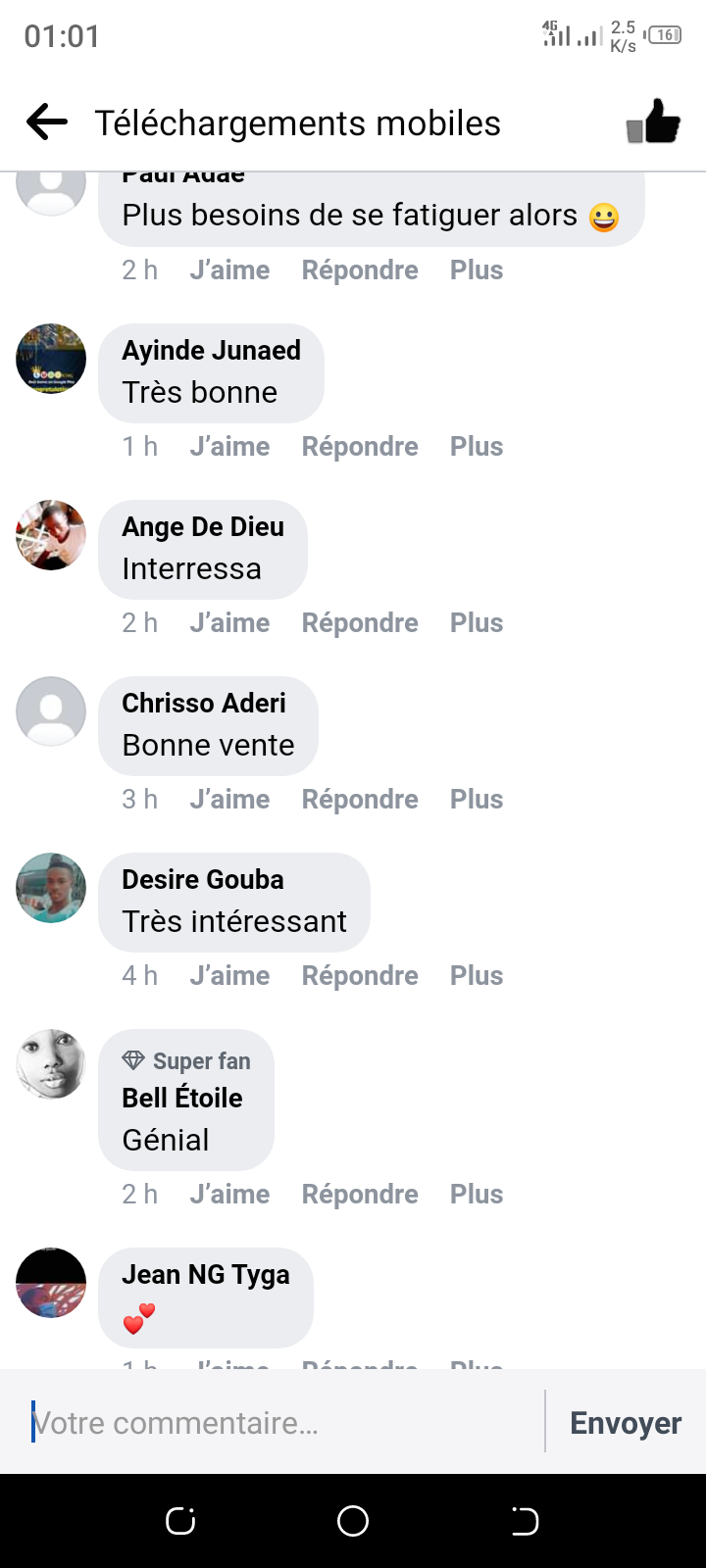Reply to Ayinde Junaed's comment via Répondre
Viewport: 706px width, 1568px height.
pyautogui.click(x=360, y=447)
